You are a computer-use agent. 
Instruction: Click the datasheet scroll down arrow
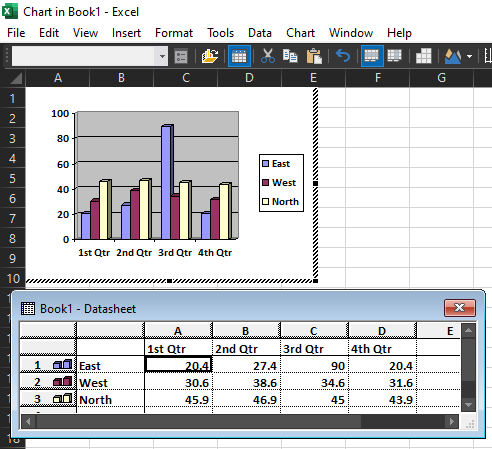click(468, 405)
